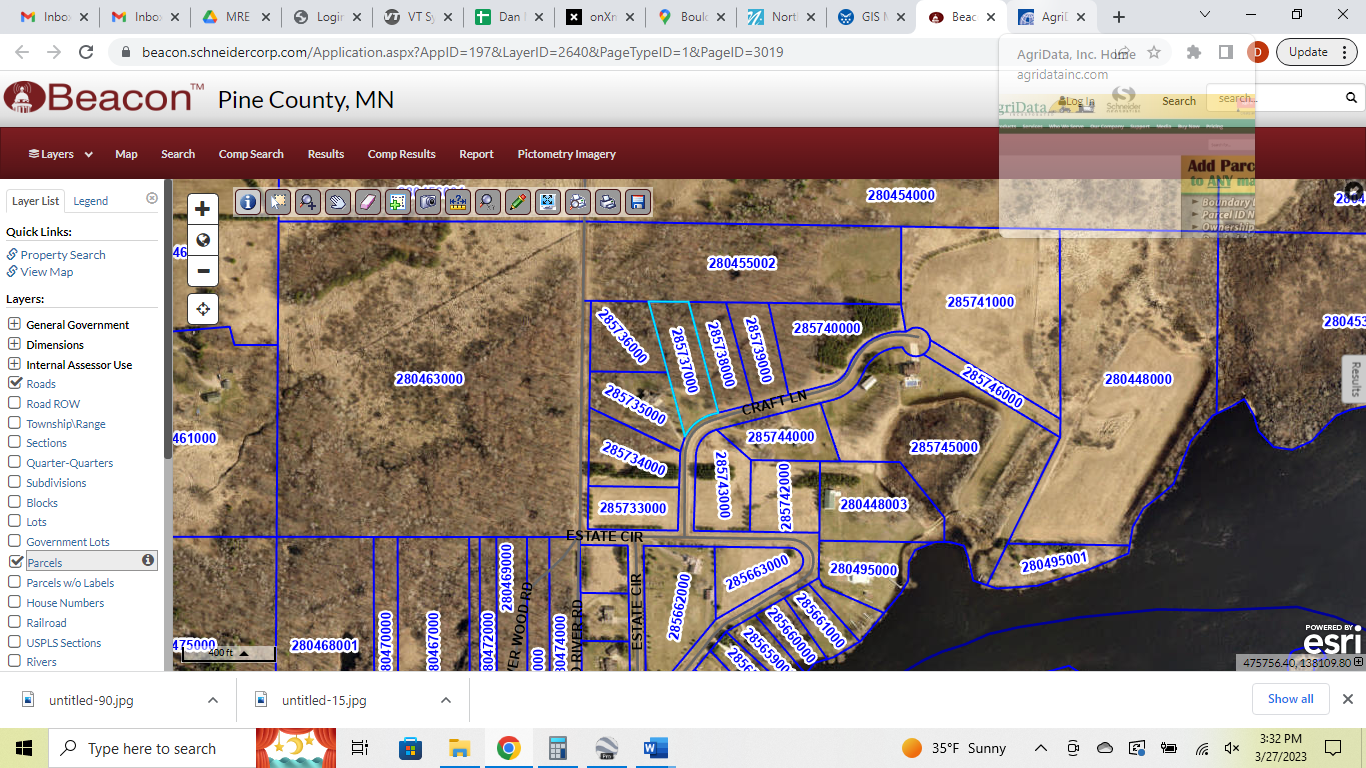Click Show all downloads button

1291,699
